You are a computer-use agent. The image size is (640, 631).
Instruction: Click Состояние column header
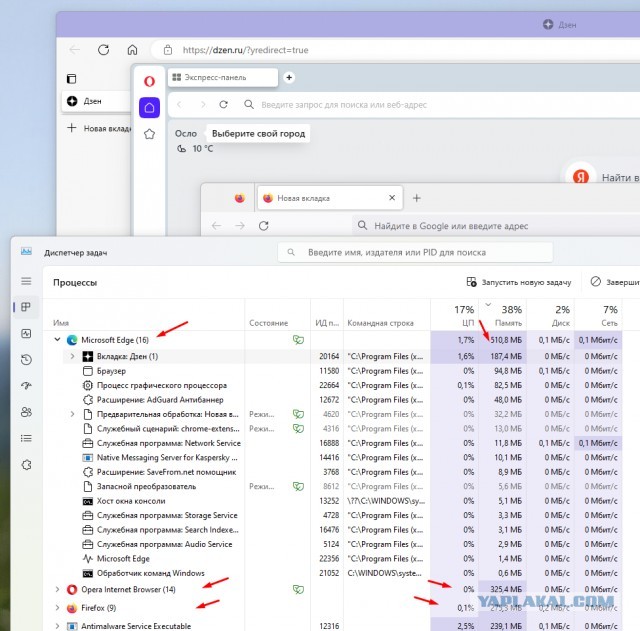[x=269, y=323]
